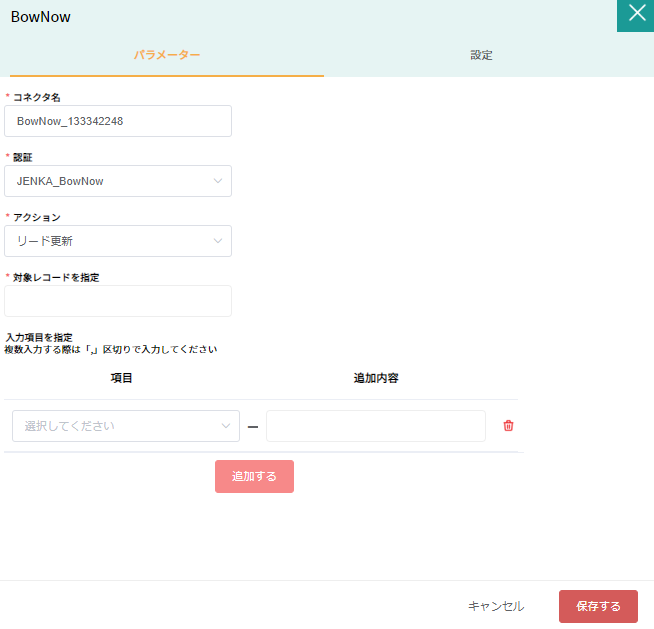Screen dimensions: 654x629
Task: Select the 追加内容 column header
Action: (x=376, y=378)
